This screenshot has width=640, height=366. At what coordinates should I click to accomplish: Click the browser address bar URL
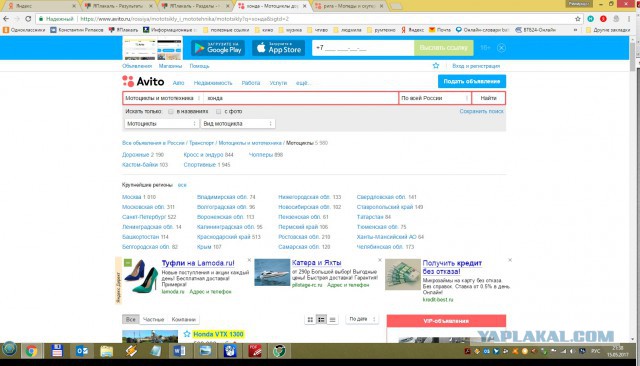(184, 19)
